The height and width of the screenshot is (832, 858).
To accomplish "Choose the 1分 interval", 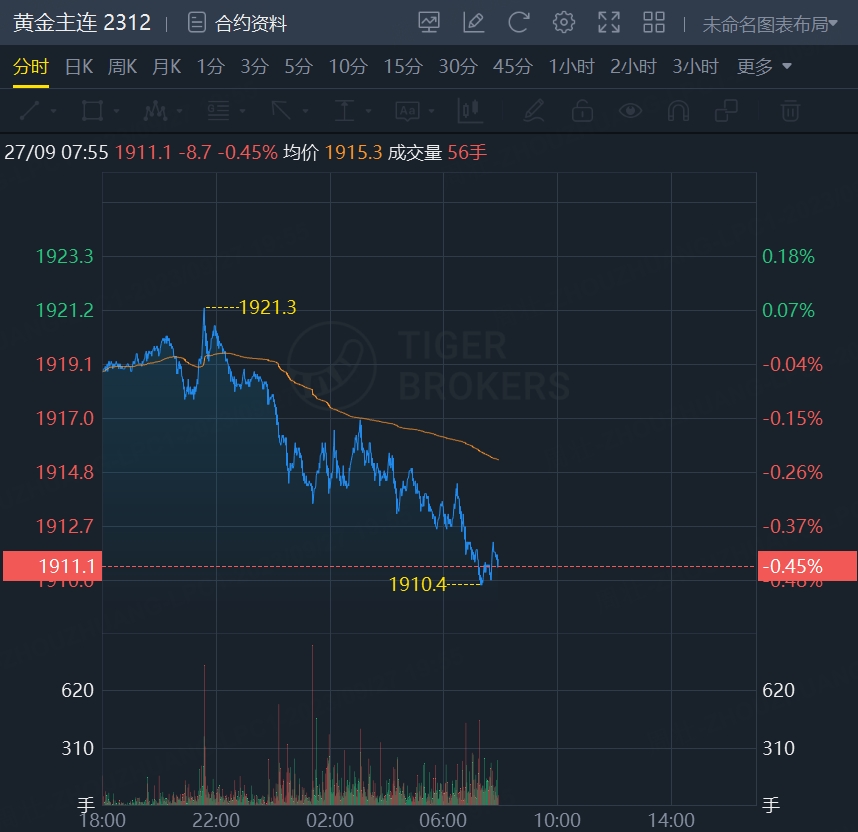I will click(211, 67).
